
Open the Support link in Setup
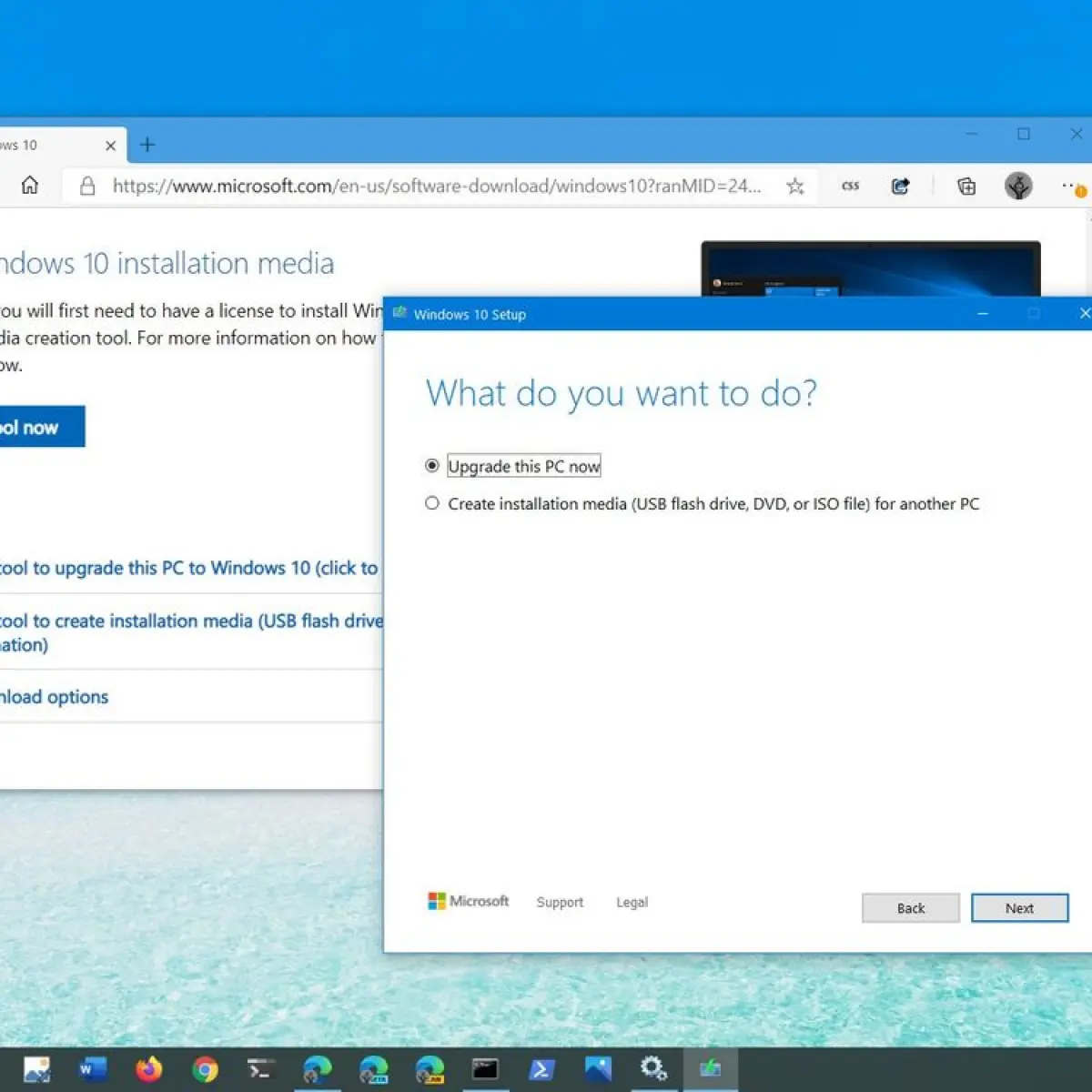tap(560, 902)
